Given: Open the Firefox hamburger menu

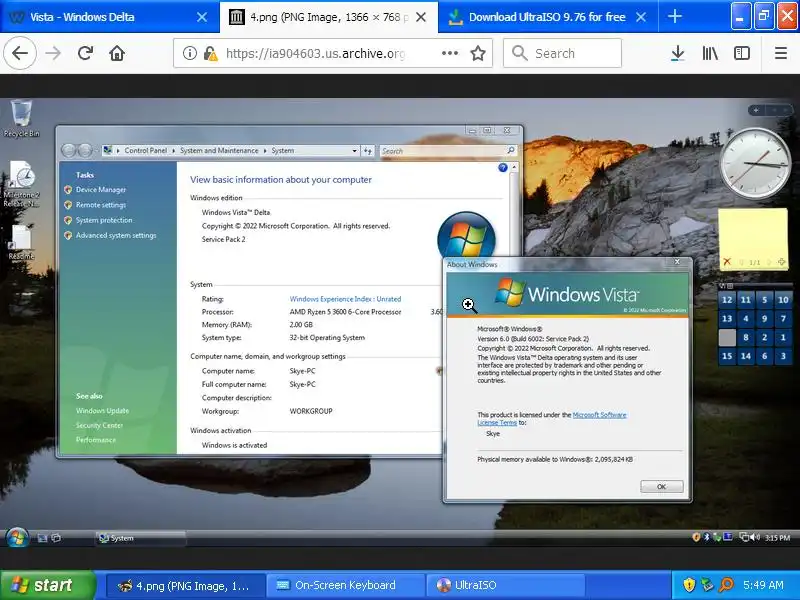Looking at the screenshot, I should click(x=781, y=53).
